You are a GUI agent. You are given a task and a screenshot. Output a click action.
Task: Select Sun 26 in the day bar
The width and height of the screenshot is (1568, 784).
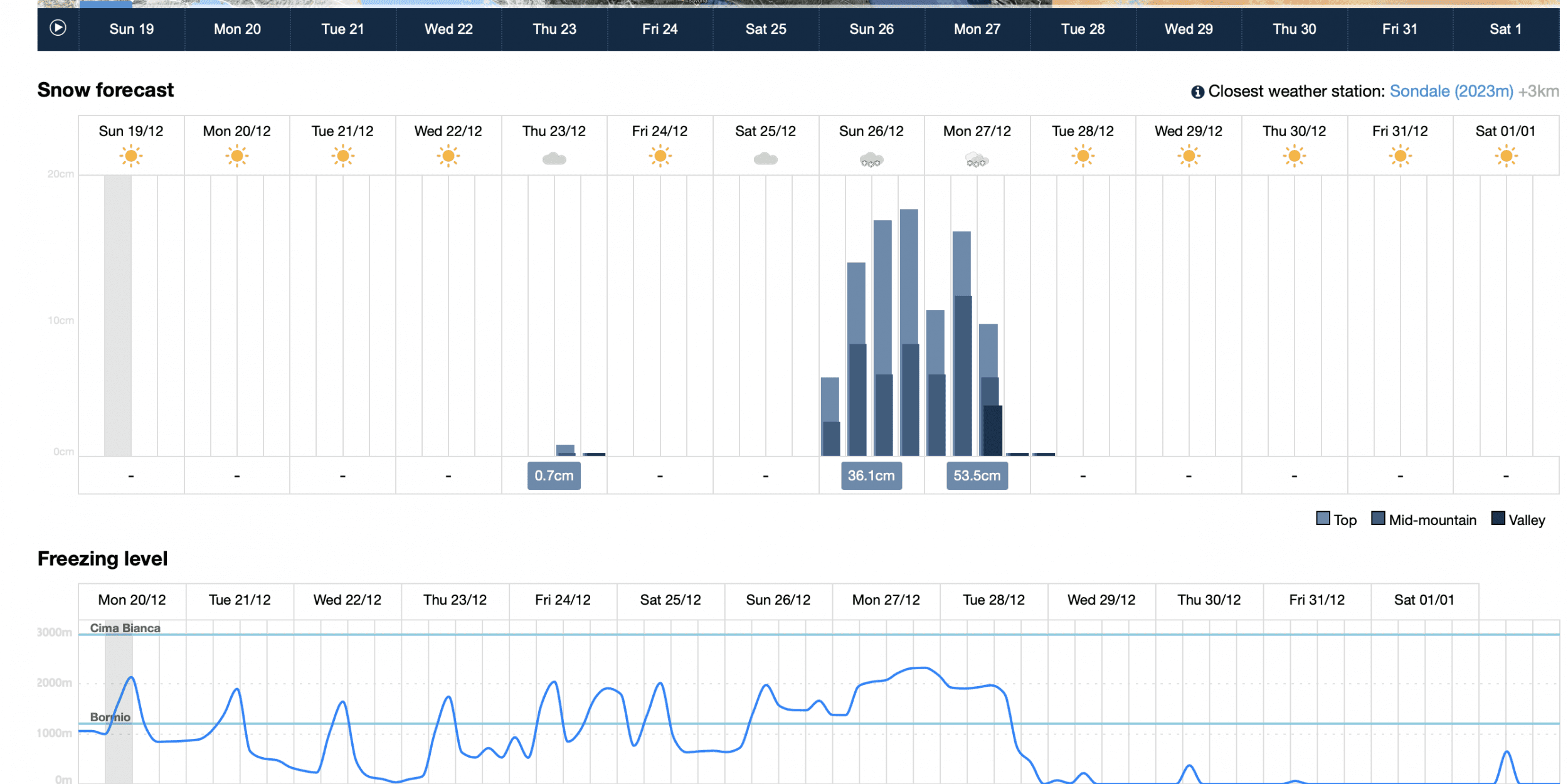click(871, 29)
